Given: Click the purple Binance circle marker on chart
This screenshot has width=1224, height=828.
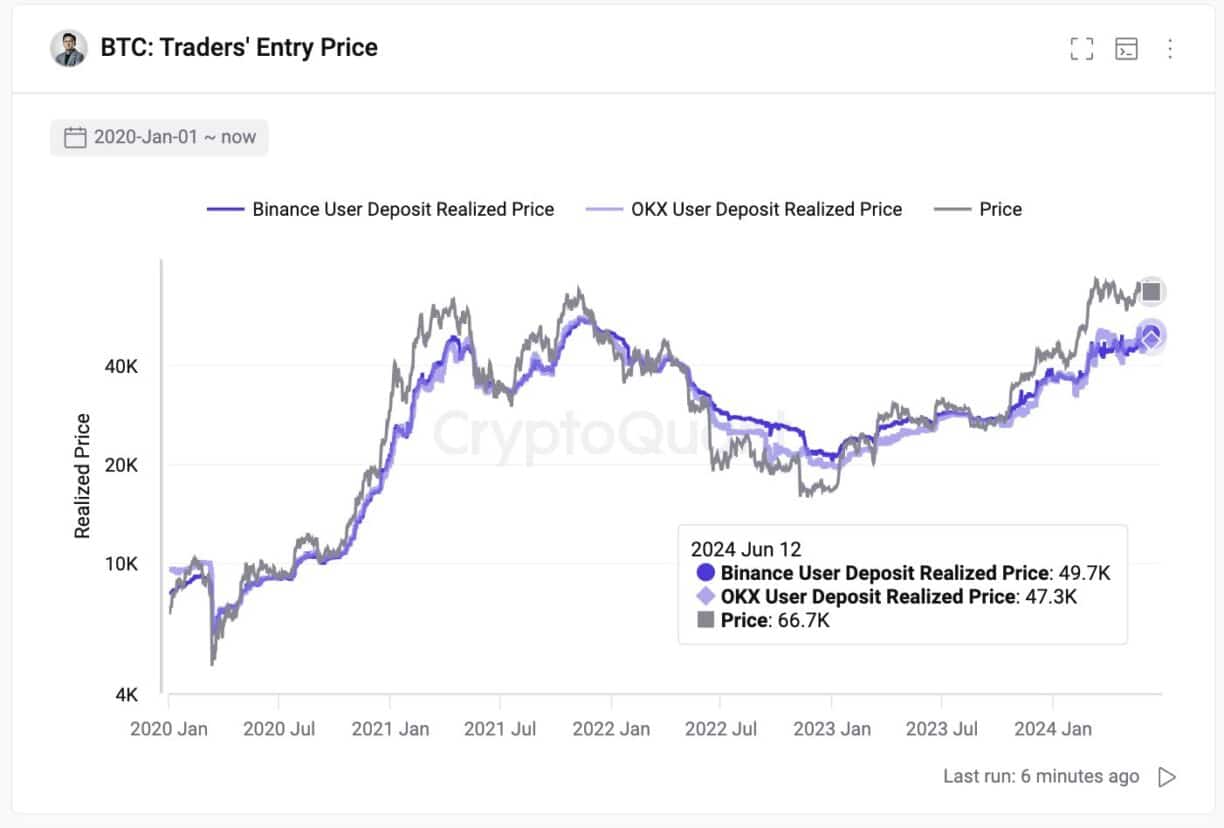Looking at the screenshot, I should [1152, 331].
